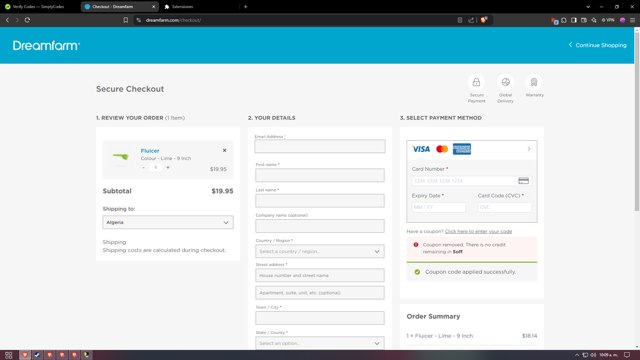Screen dimensions: 640x360
Task: Open a new browser tab
Action: [246, 7]
